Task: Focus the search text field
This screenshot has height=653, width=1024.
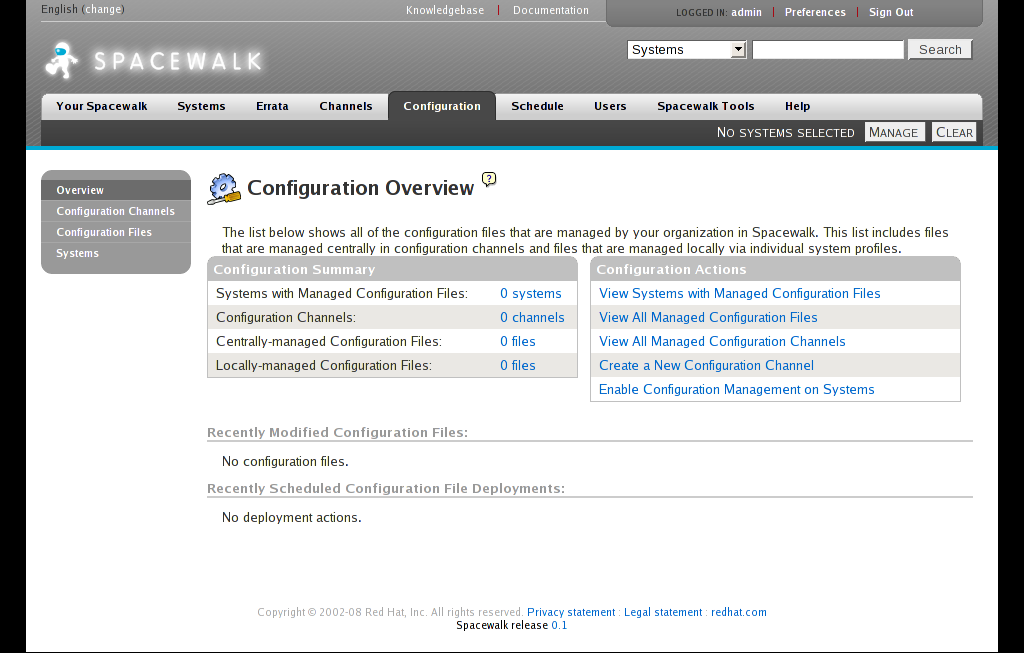Action: [x=827, y=50]
